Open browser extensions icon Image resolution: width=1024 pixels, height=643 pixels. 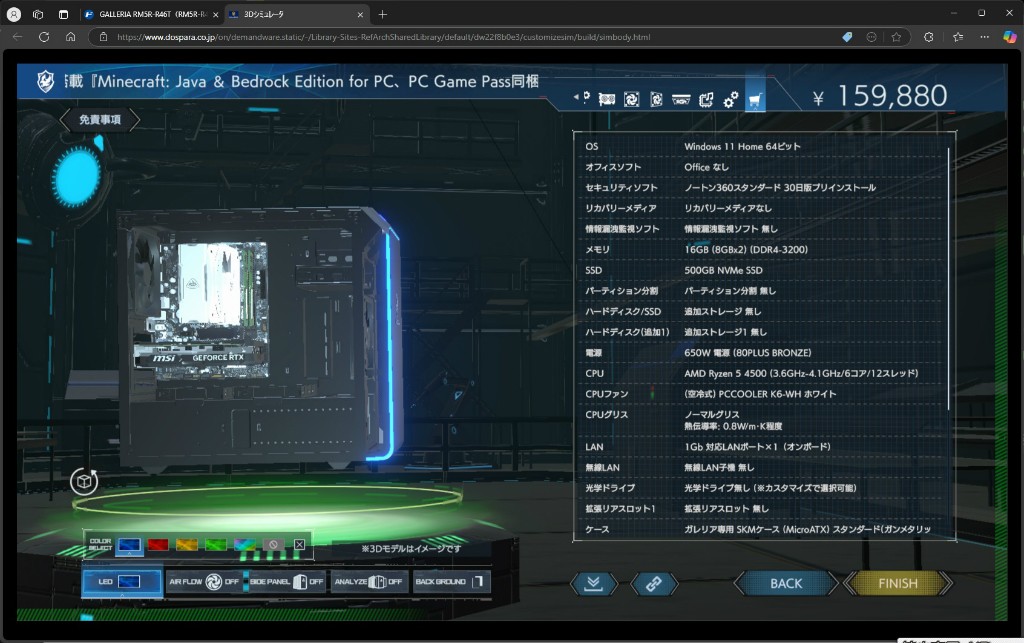(929, 37)
